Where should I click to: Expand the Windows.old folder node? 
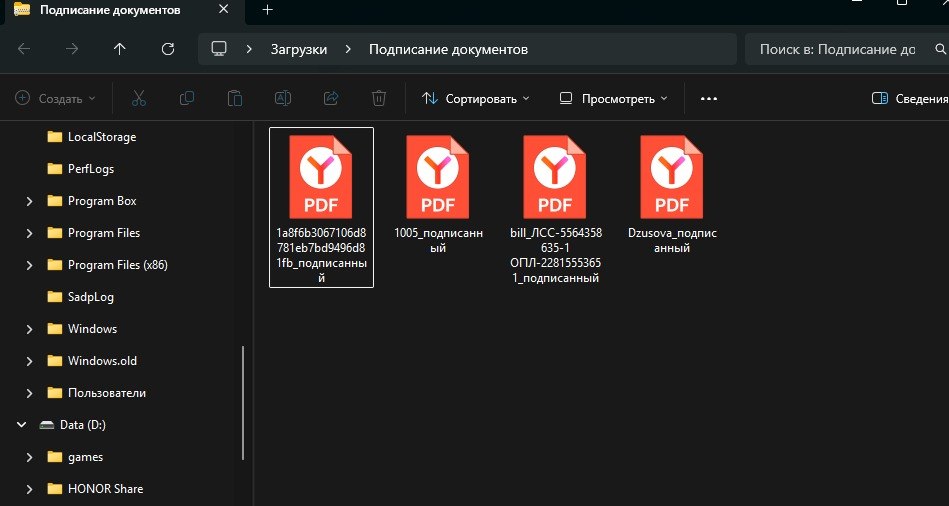coord(28,361)
